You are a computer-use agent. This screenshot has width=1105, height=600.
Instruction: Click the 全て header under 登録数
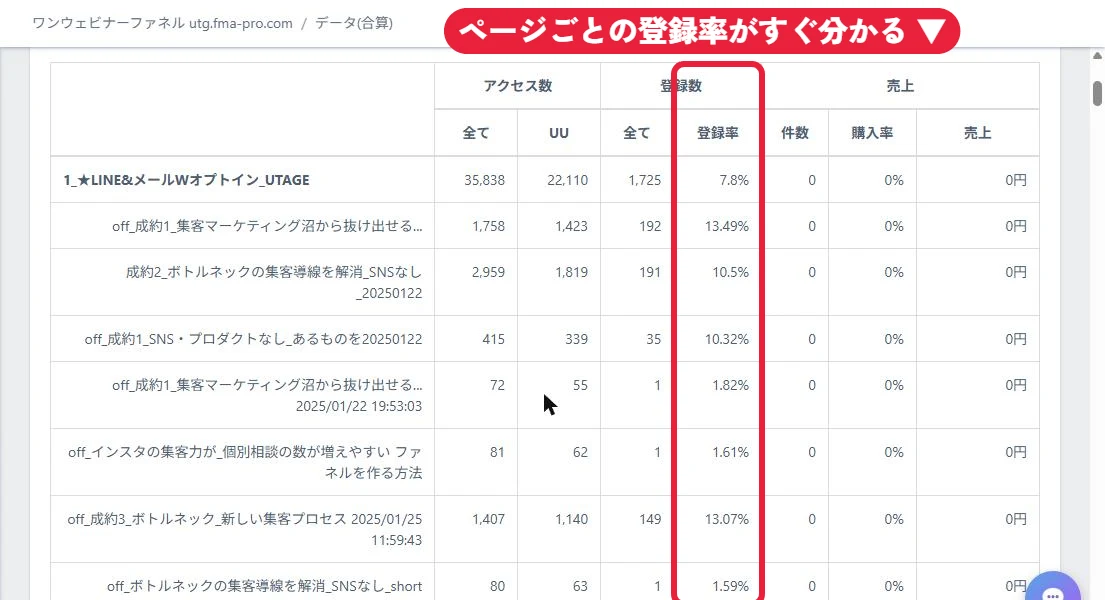pyautogui.click(x=636, y=133)
